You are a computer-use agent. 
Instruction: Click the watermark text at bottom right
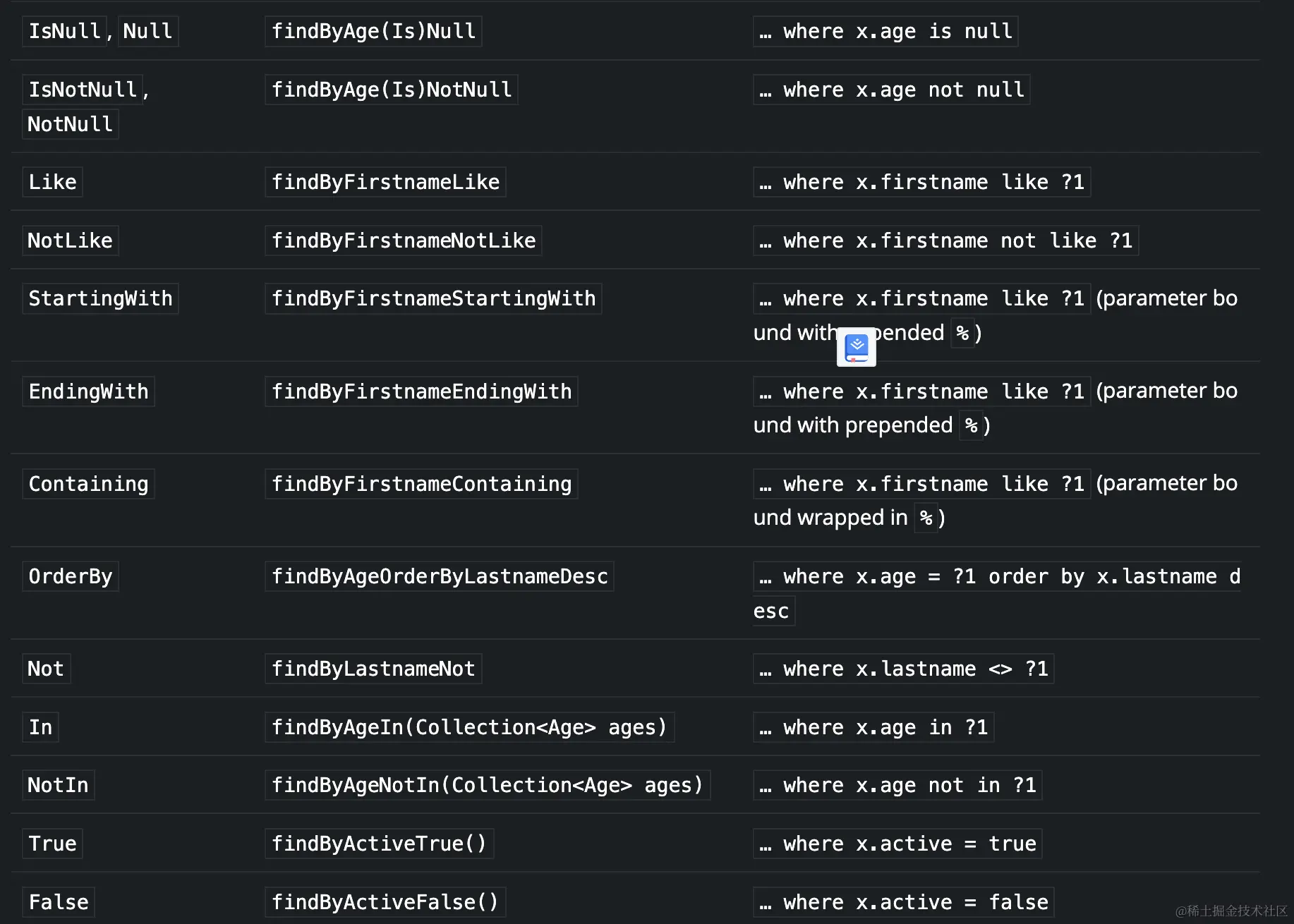(1230, 911)
